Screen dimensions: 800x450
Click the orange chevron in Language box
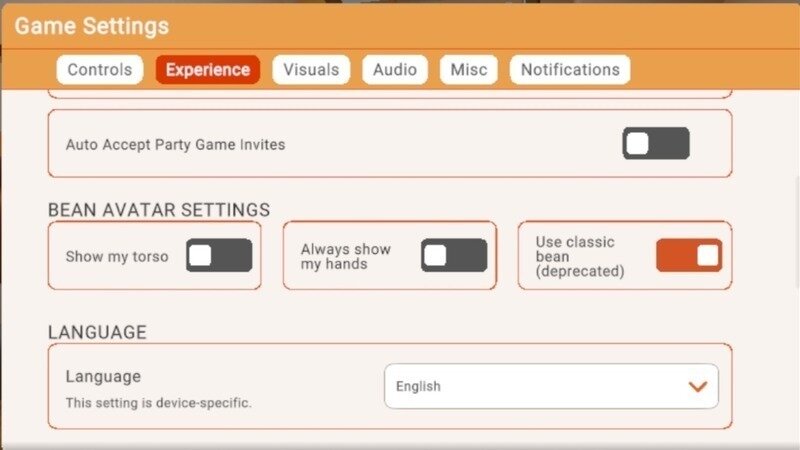(698, 386)
